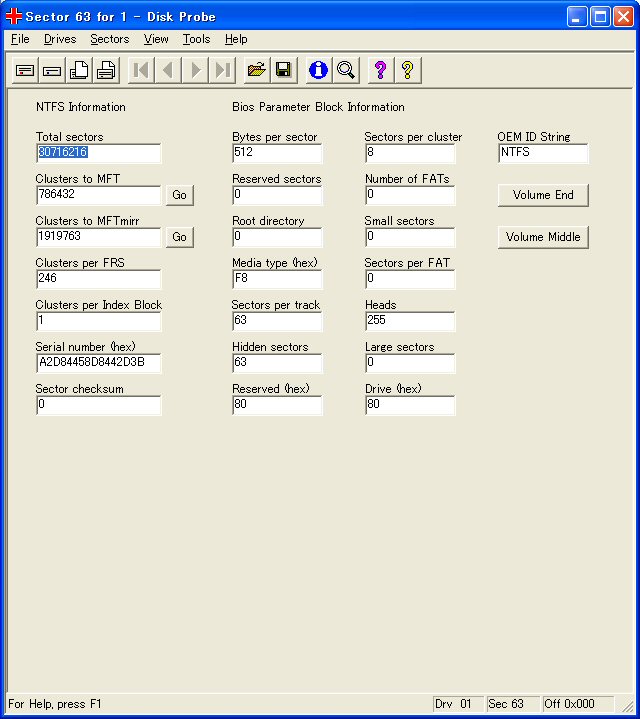This screenshot has width=640, height=719.
Task: Open the Help menu
Action: [236, 39]
